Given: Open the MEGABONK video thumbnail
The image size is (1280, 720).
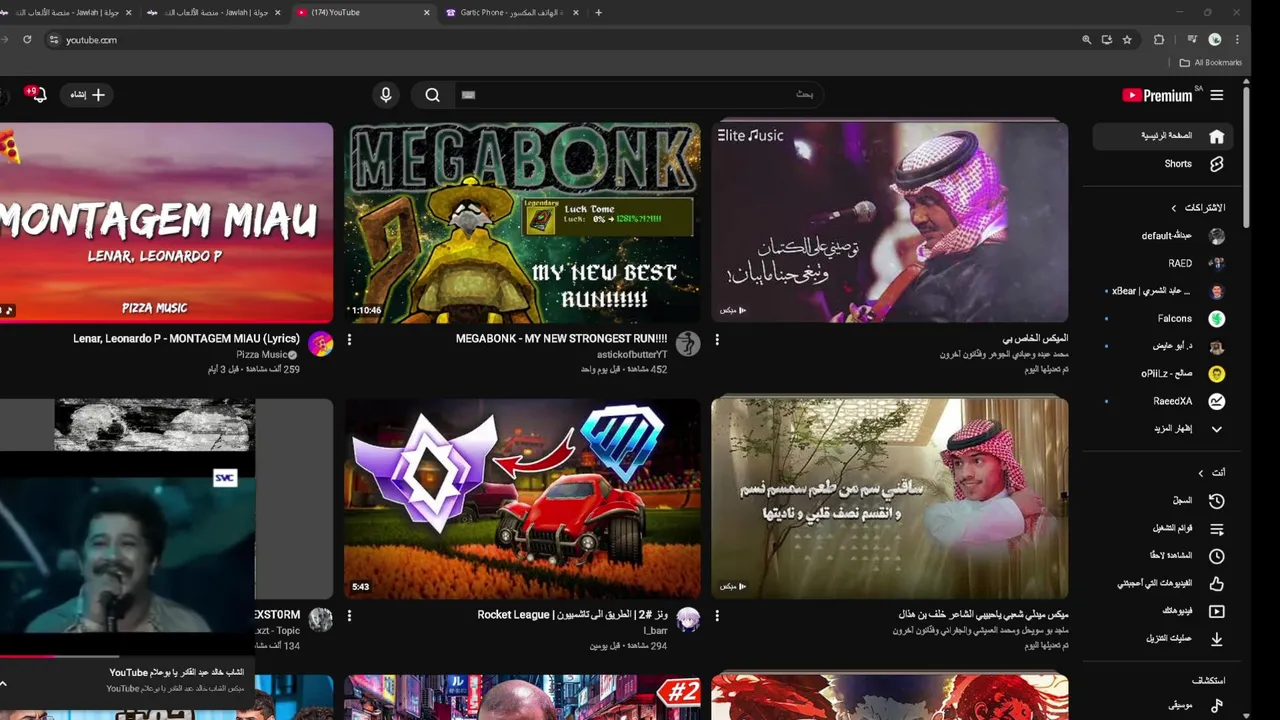Looking at the screenshot, I should [522, 222].
